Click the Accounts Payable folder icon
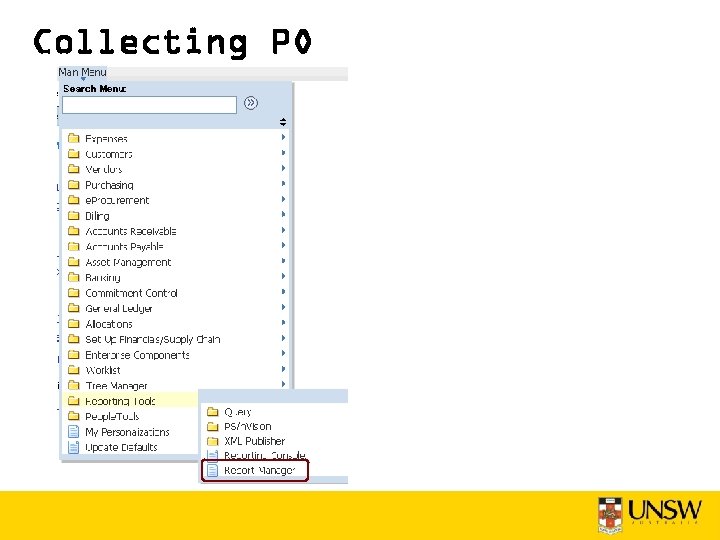The image size is (720, 540). [73, 246]
